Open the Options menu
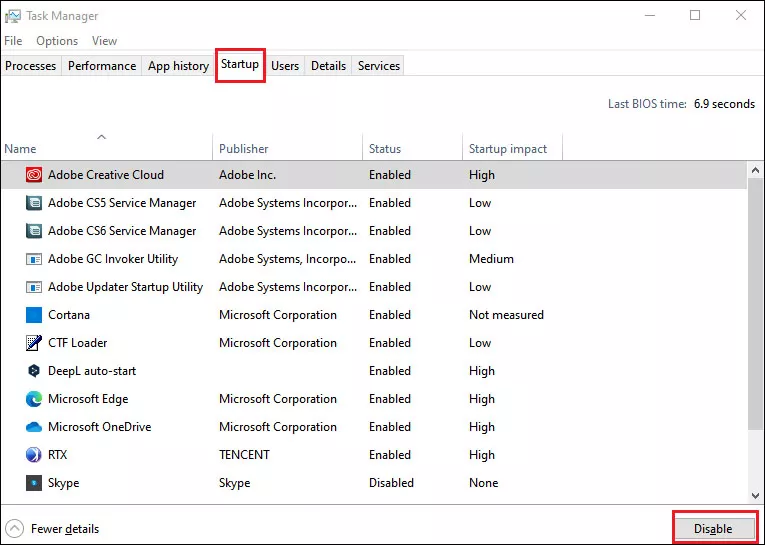 tap(57, 41)
